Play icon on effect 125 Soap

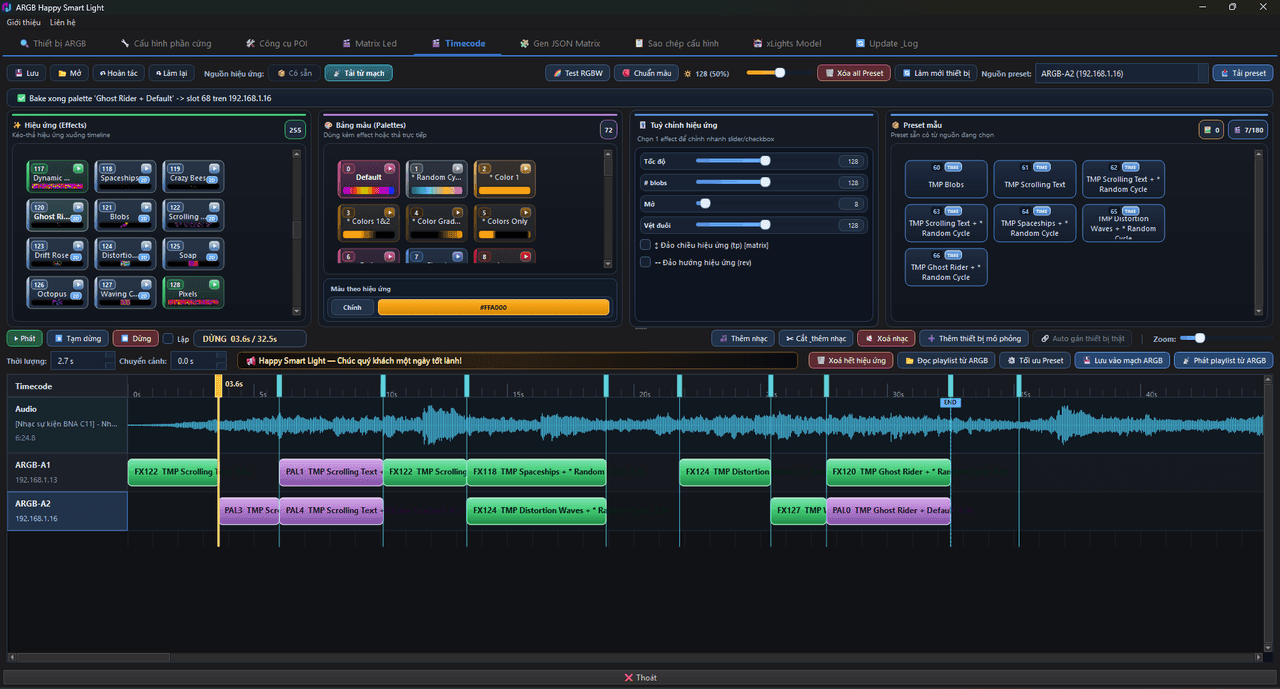[214, 245]
